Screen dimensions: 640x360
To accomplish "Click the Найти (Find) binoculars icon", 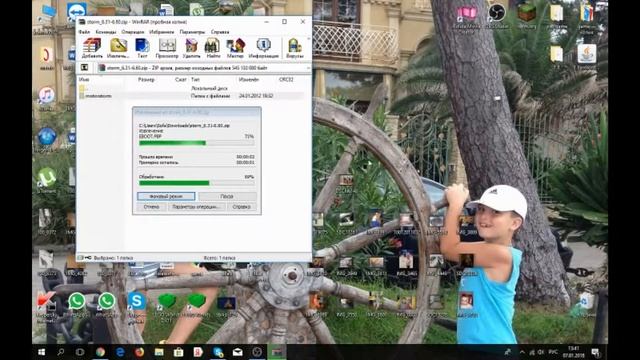I will point(212,48).
